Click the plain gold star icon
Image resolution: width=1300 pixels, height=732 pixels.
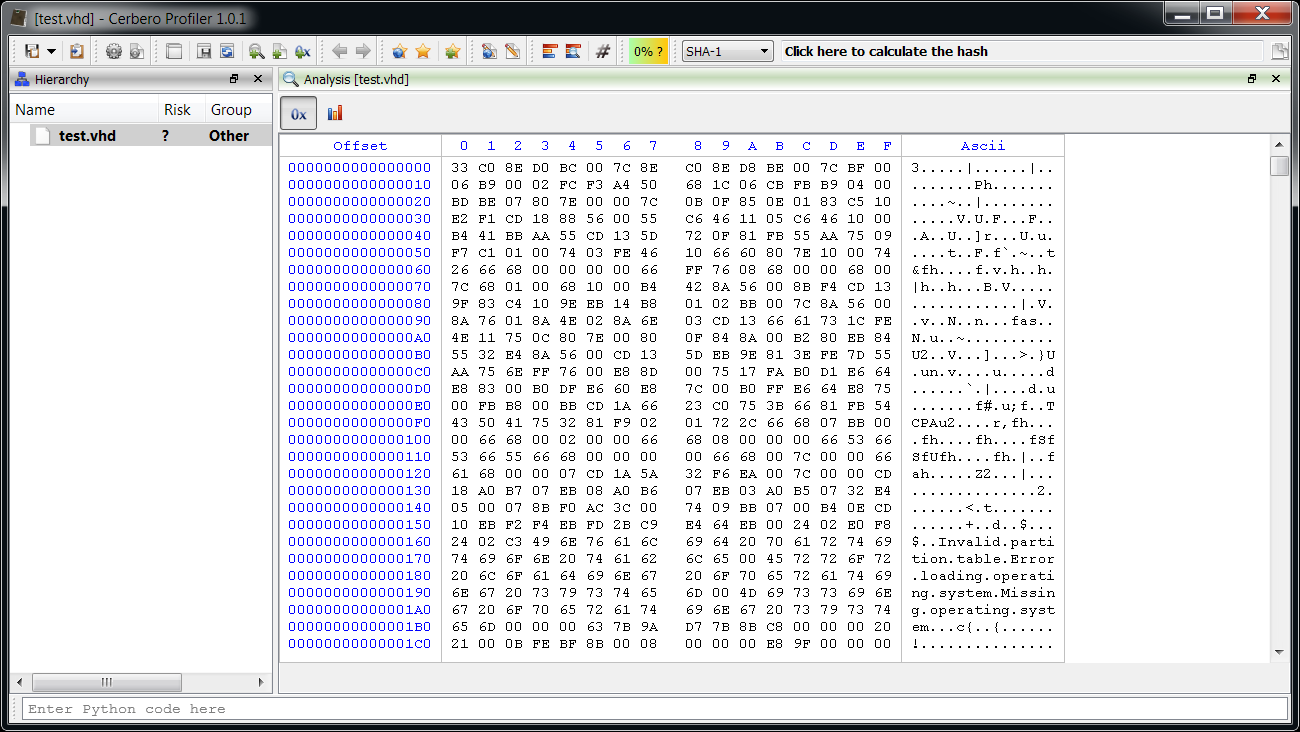pos(423,51)
